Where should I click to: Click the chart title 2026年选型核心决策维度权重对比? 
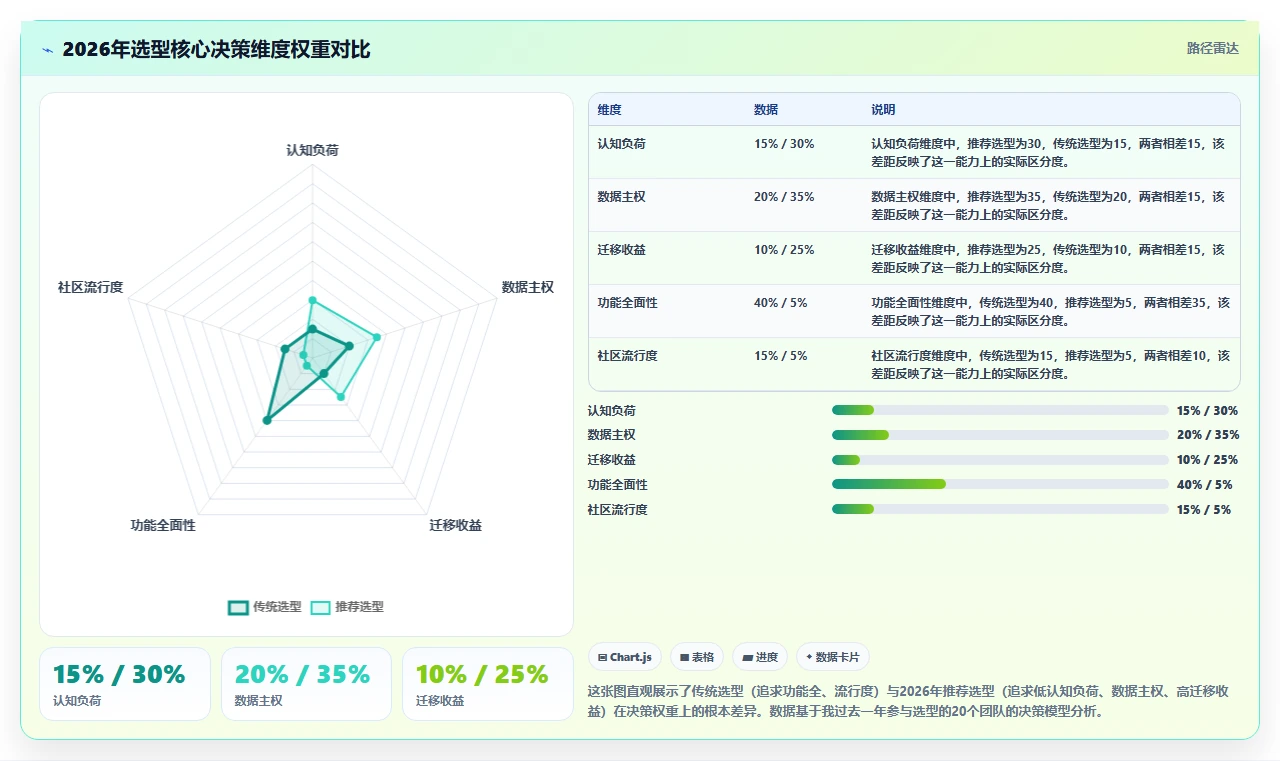(x=216, y=50)
